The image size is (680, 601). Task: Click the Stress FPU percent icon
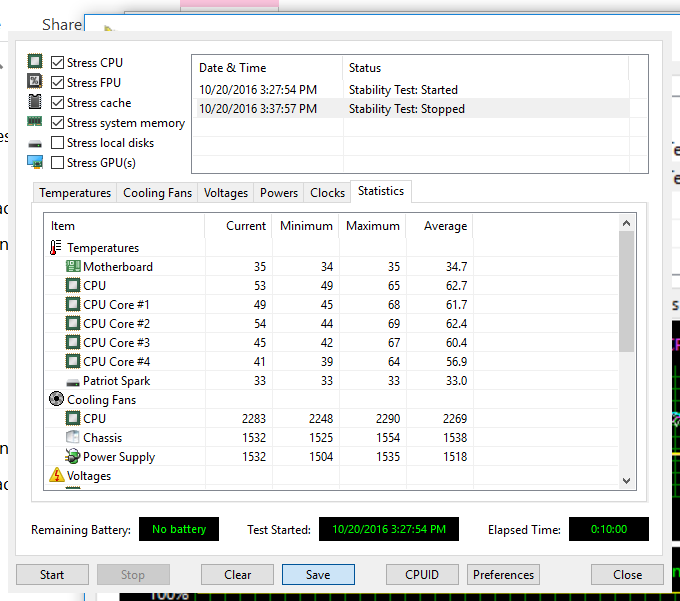(x=35, y=81)
